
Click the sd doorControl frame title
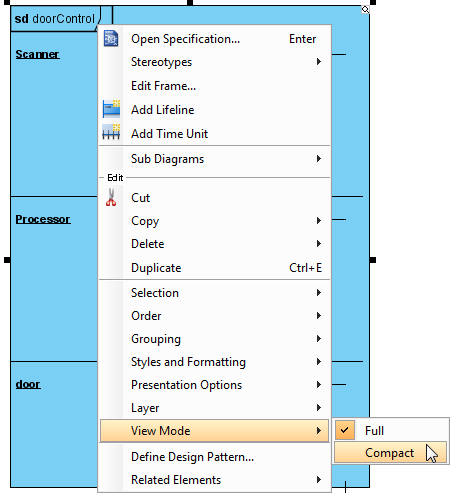pyautogui.click(x=55, y=19)
